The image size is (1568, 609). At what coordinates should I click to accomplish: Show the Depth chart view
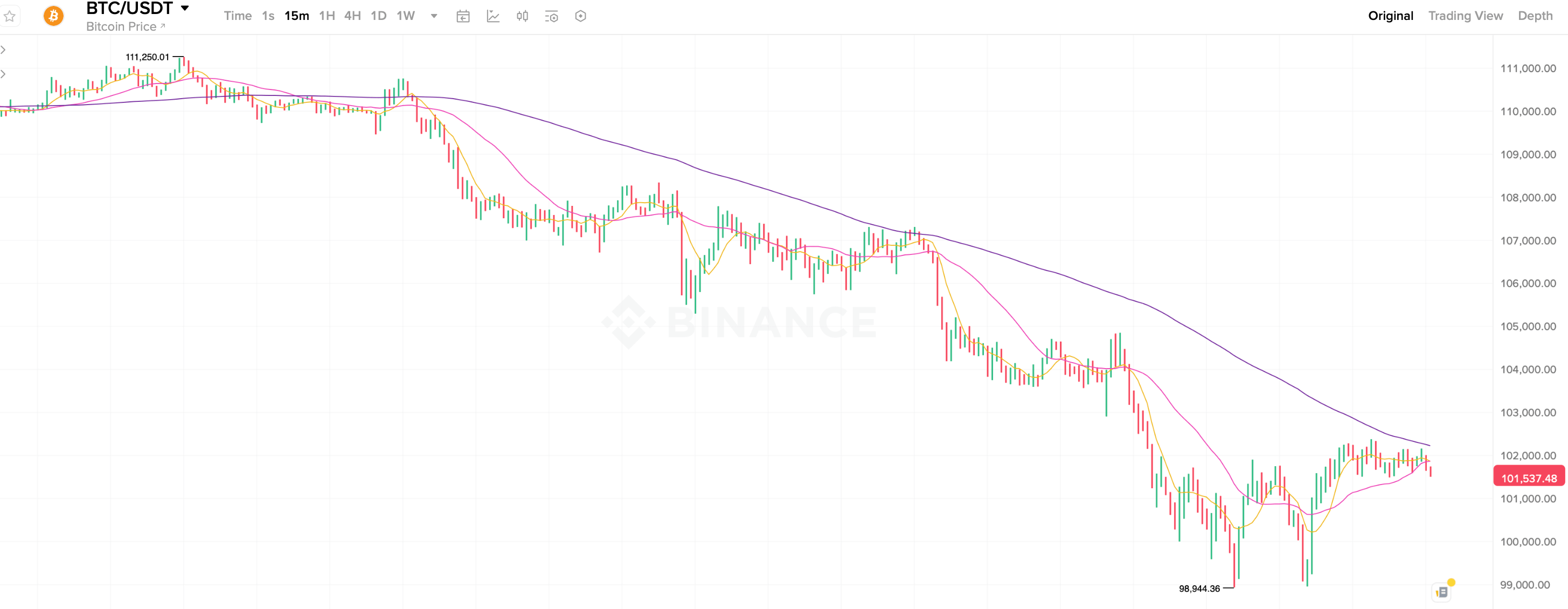(x=1535, y=16)
